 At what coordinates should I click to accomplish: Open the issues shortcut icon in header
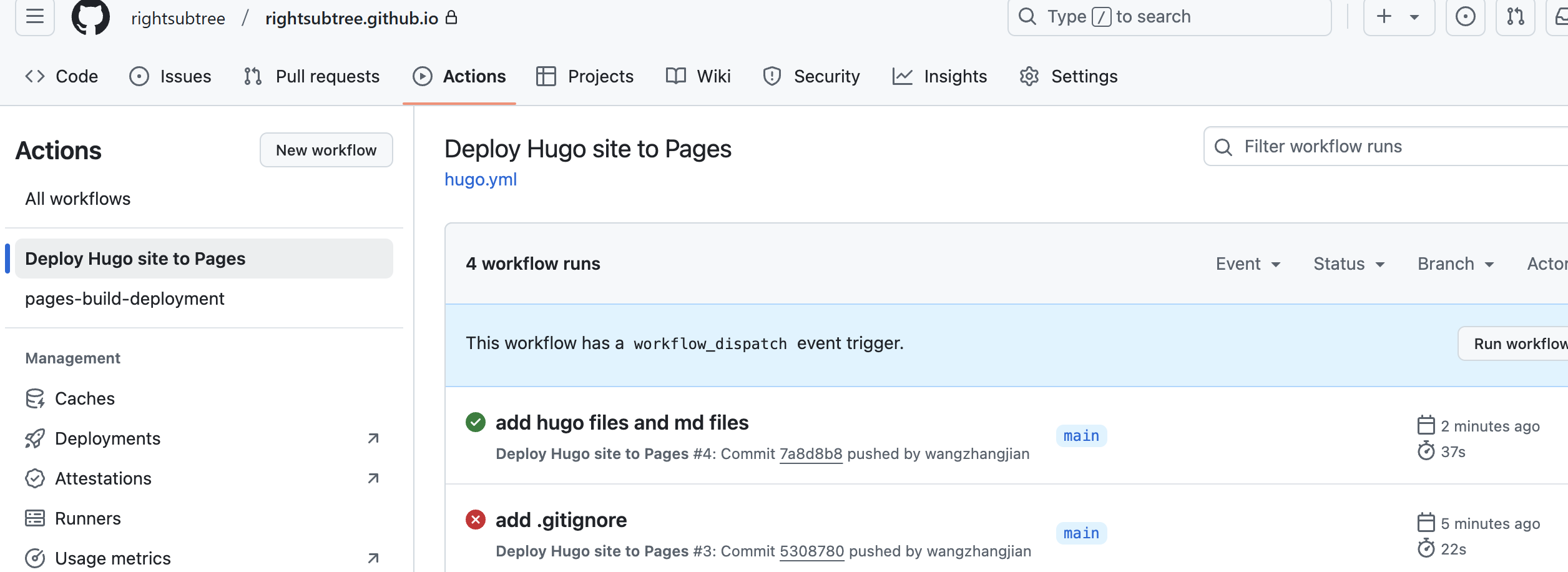point(1465,16)
